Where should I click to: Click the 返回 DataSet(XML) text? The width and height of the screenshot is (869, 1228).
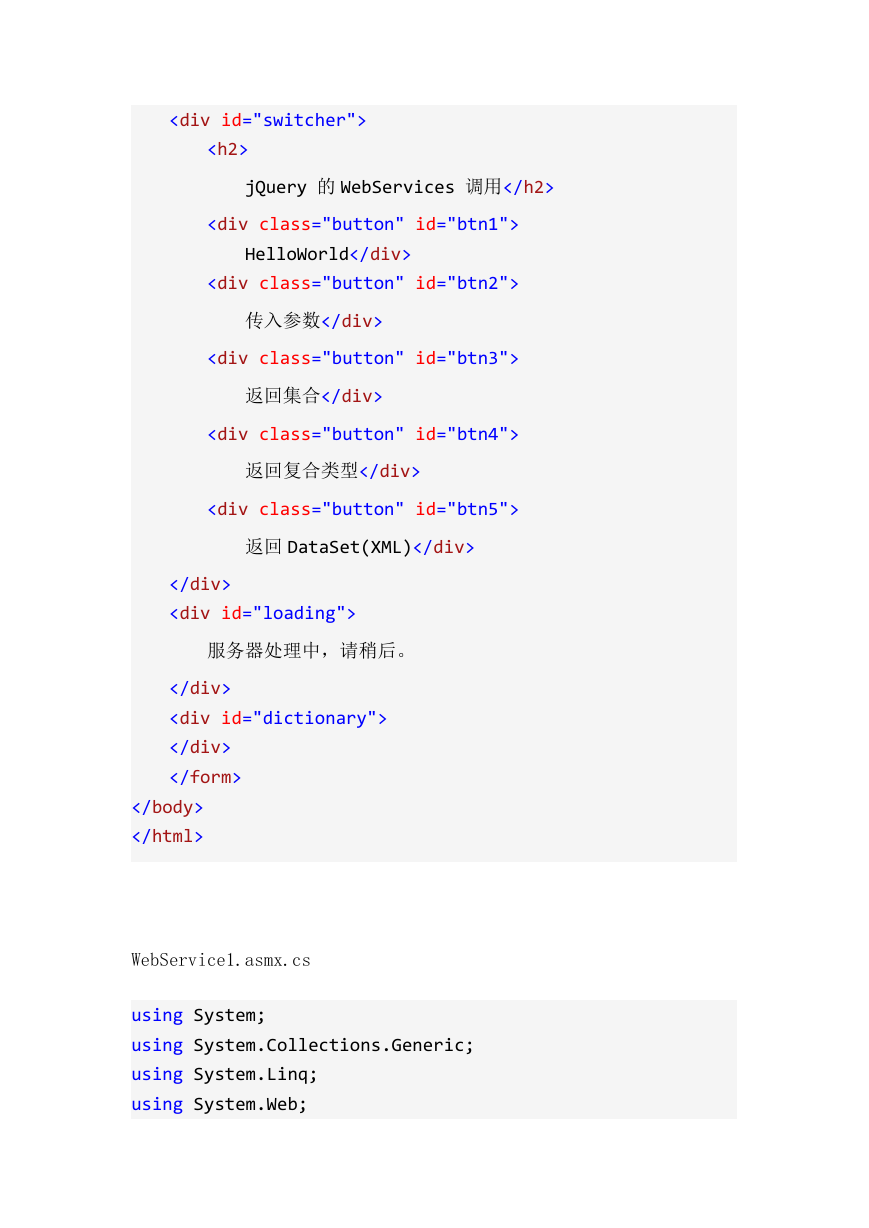coord(329,547)
